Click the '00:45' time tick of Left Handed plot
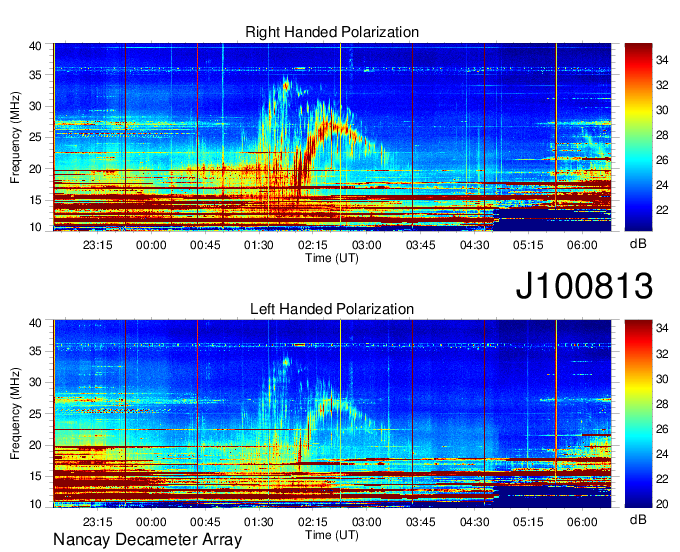Screen dimensions: 680x552 (205, 522)
